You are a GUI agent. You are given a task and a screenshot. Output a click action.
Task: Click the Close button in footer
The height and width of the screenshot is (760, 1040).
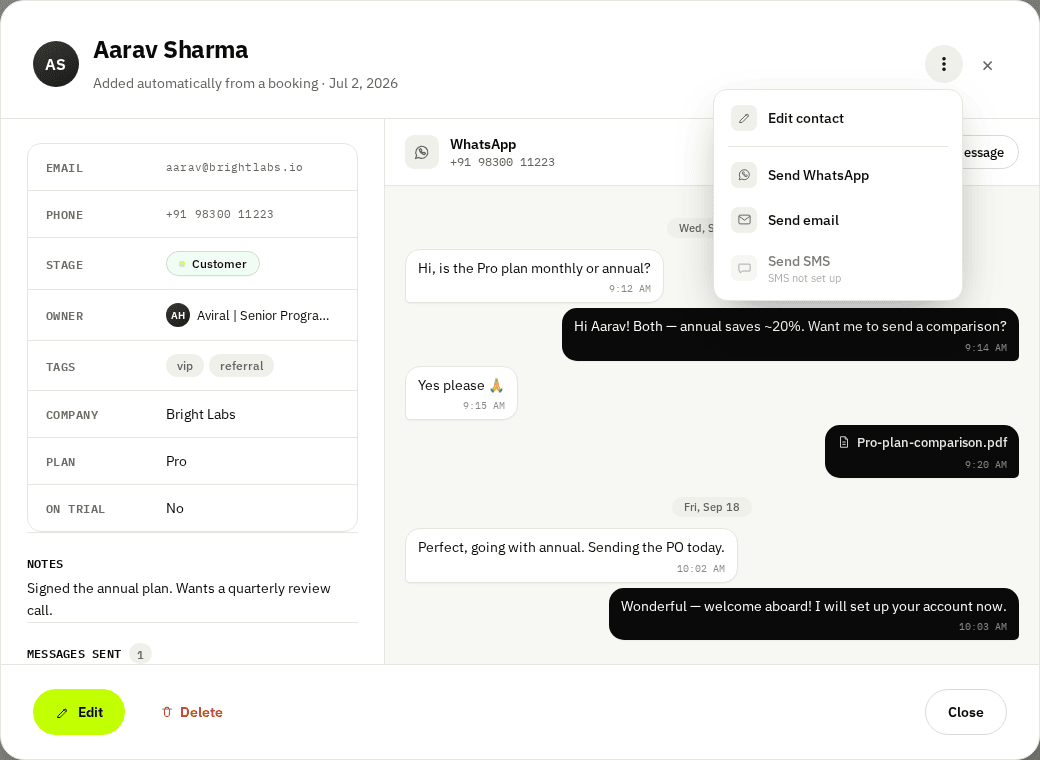[x=965, y=712]
